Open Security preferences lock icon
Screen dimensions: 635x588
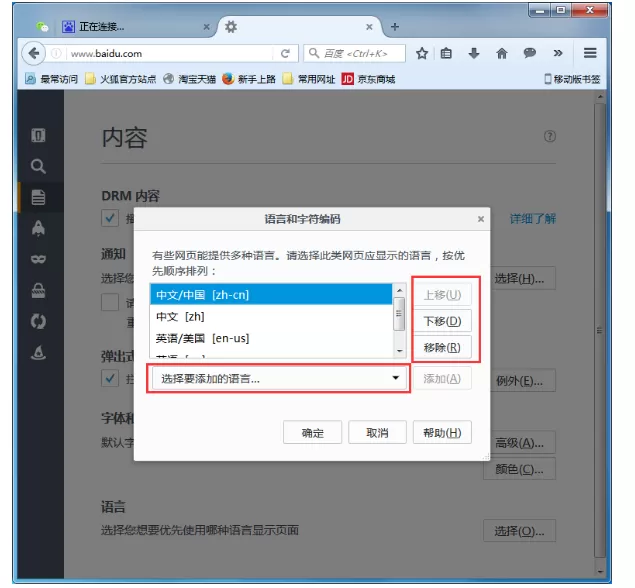click(38, 290)
